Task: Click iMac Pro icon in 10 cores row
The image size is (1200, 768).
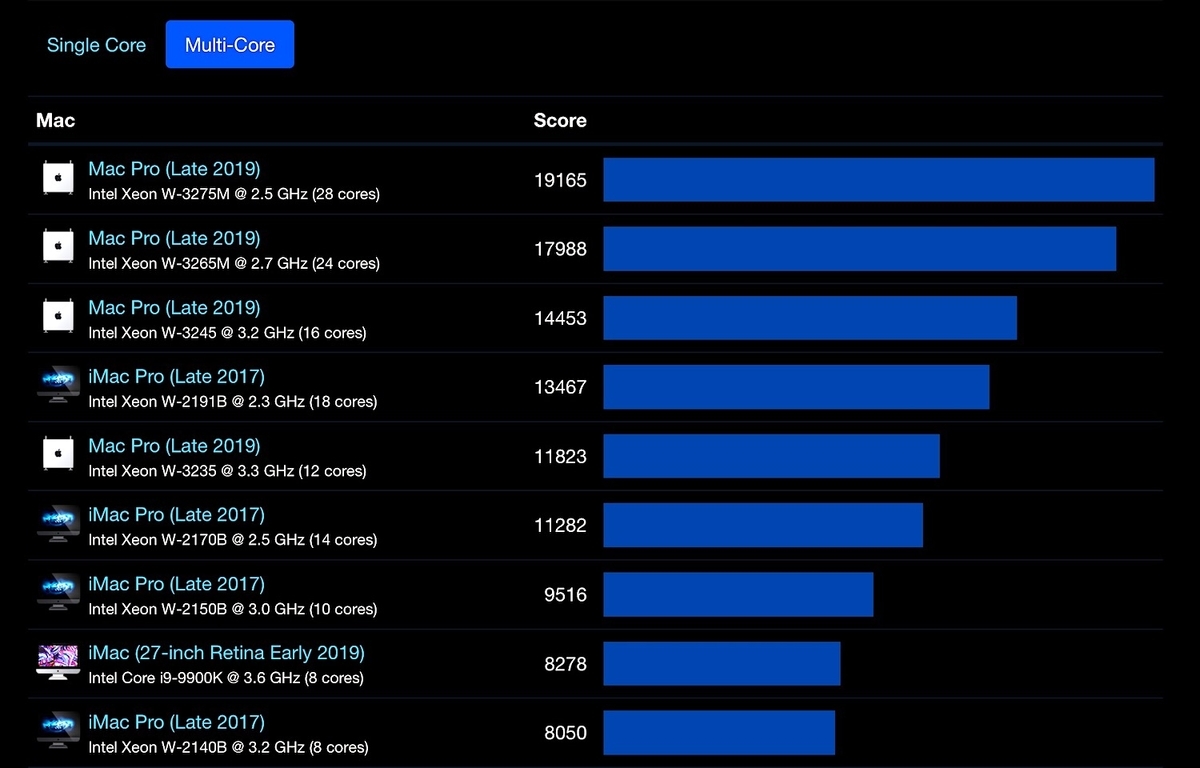Action: point(58,593)
